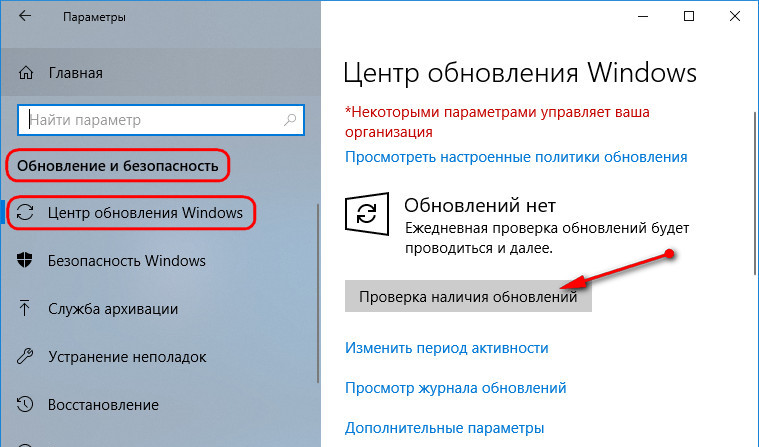Click the Обновление и безопасность heading
This screenshot has height=447, width=759.
(x=118, y=166)
